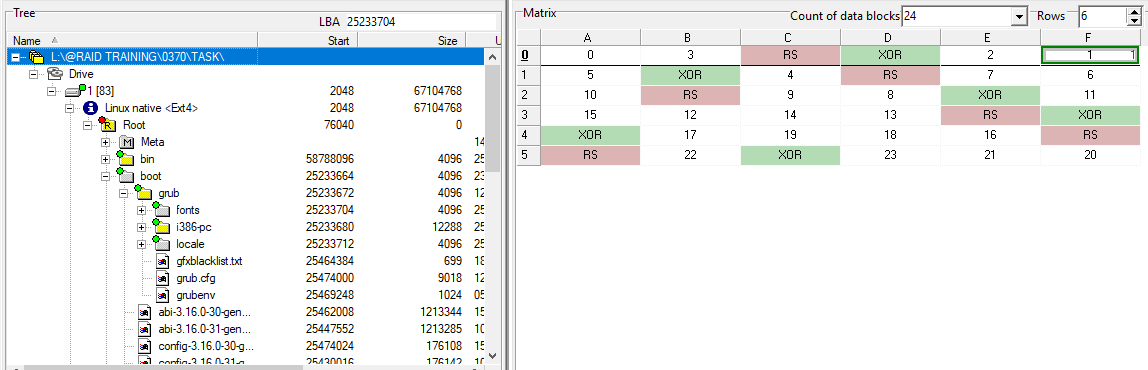Image resolution: width=1148 pixels, height=370 pixels.
Task: Click the locale folder icon
Action: 161,243
